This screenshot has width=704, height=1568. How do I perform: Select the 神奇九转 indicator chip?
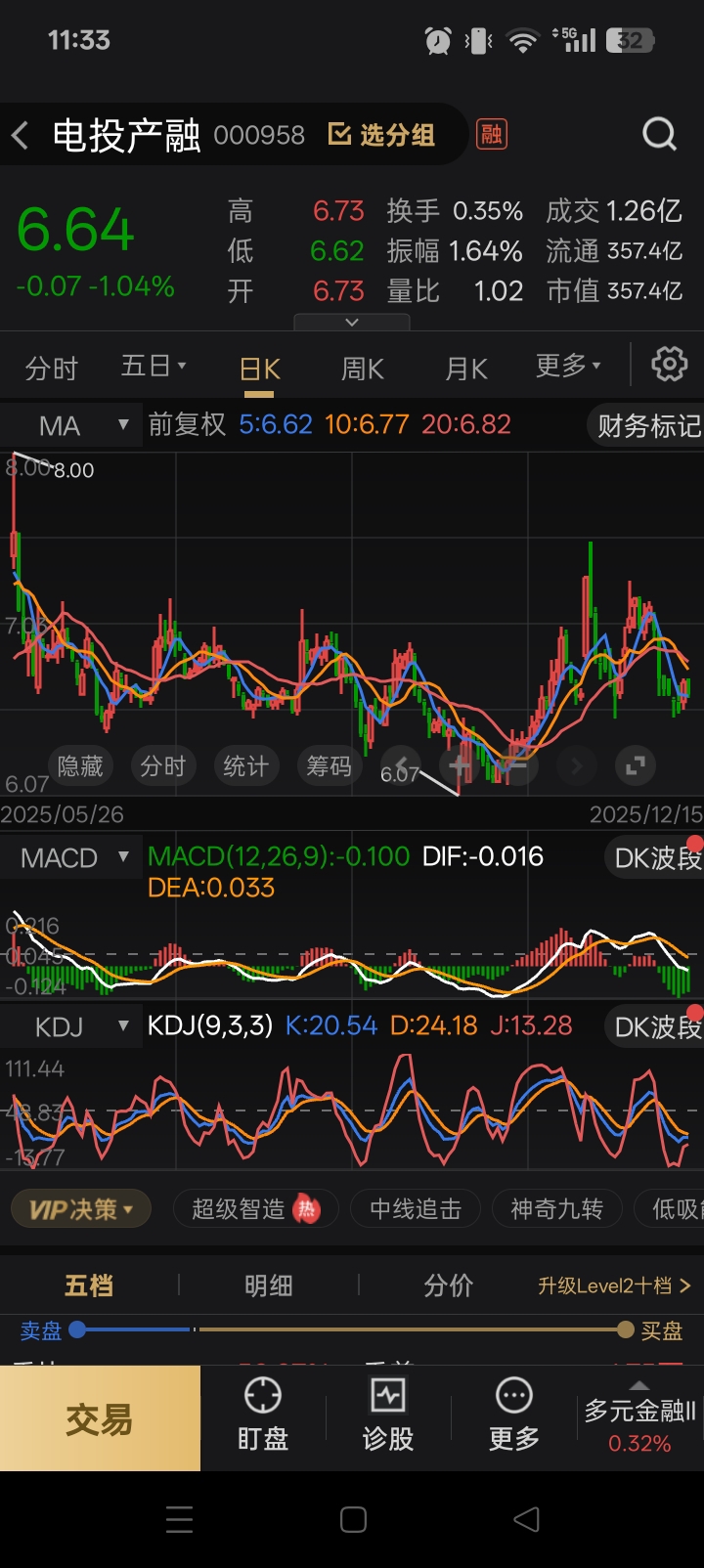pos(557,1209)
